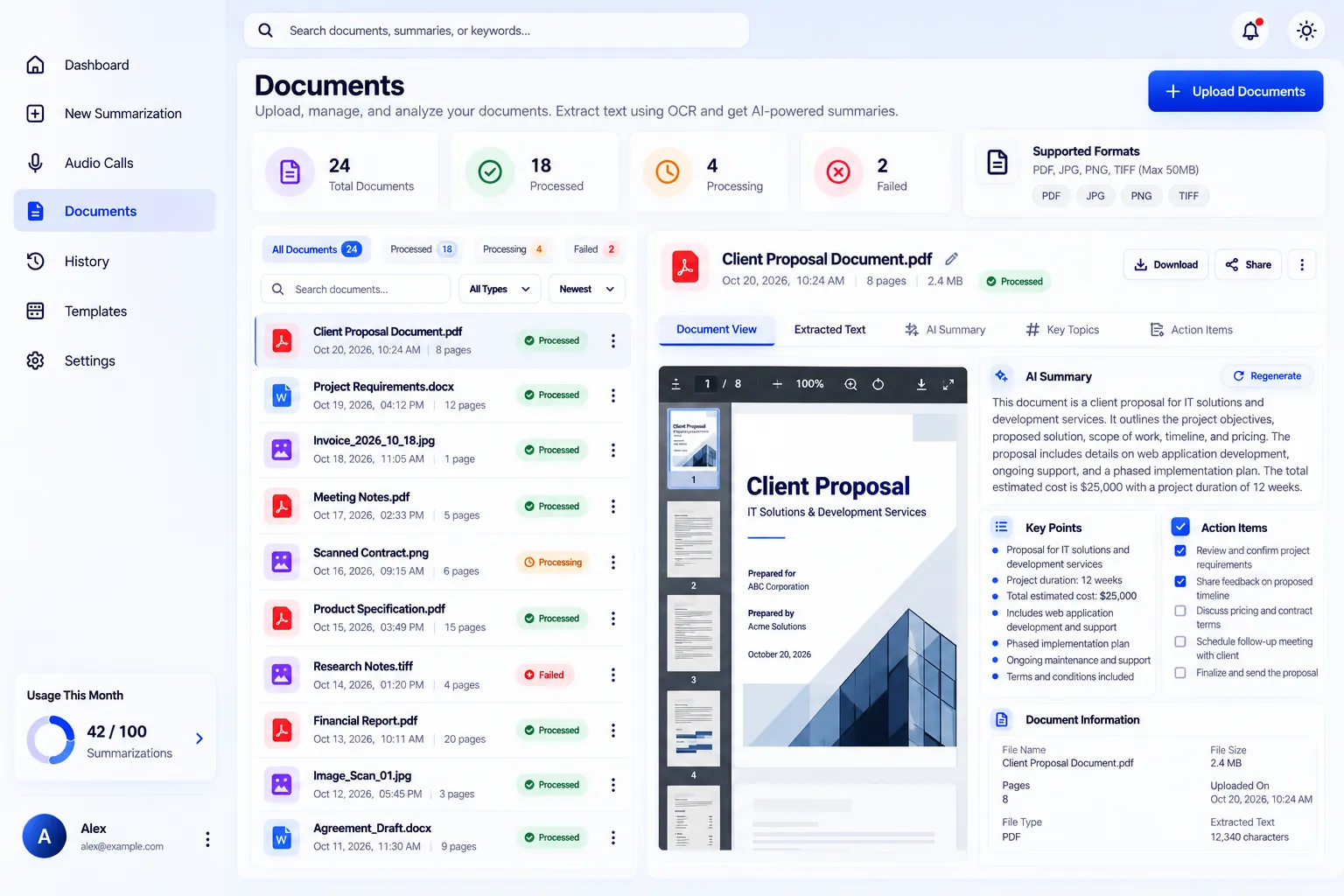
Task: Open the notifications bell
Action: 1250,31
